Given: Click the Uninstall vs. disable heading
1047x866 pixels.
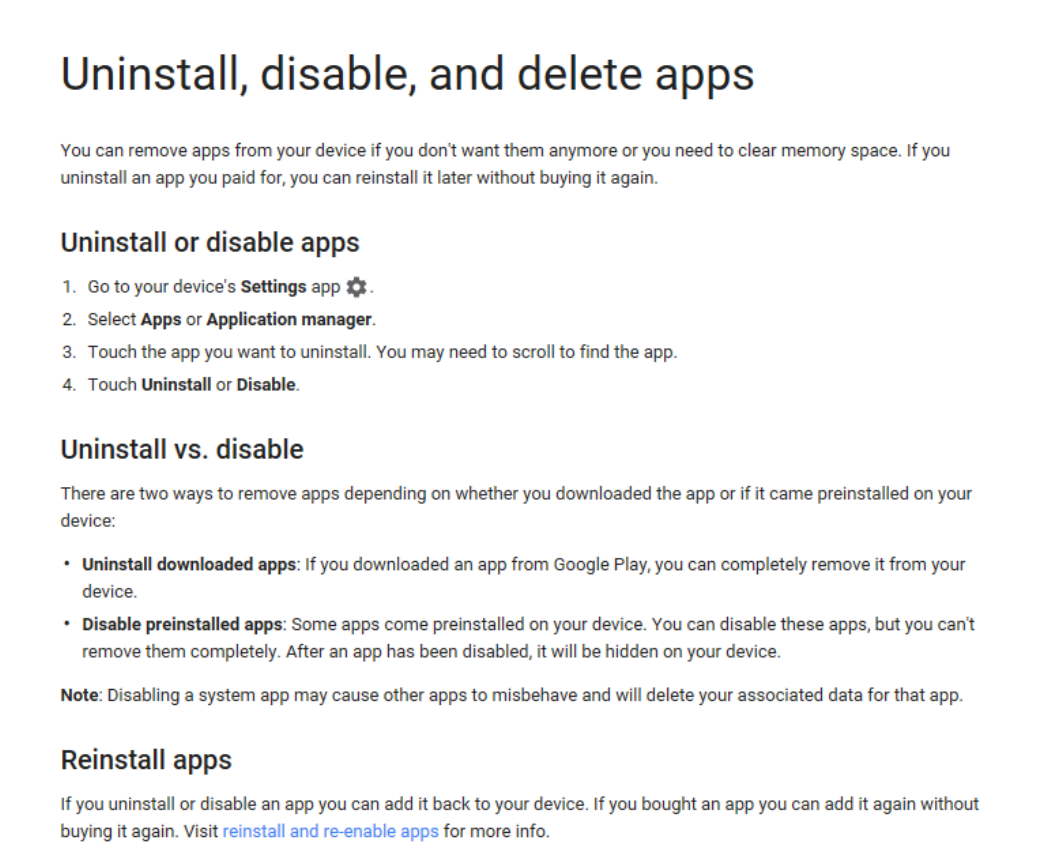Looking at the screenshot, I should 182,449.
